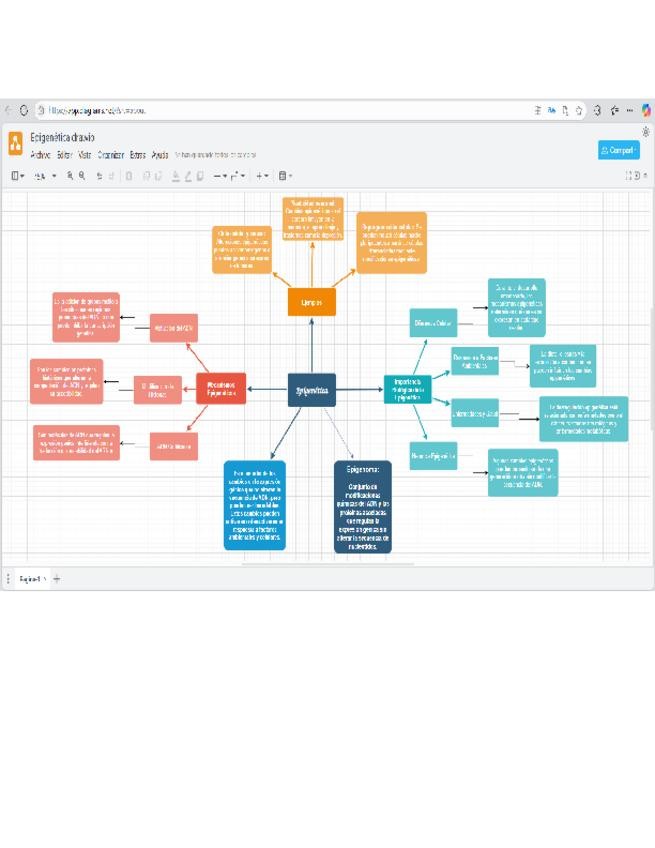Click the insert plus icon in toolbar
655x848 pixels.
click(260, 176)
